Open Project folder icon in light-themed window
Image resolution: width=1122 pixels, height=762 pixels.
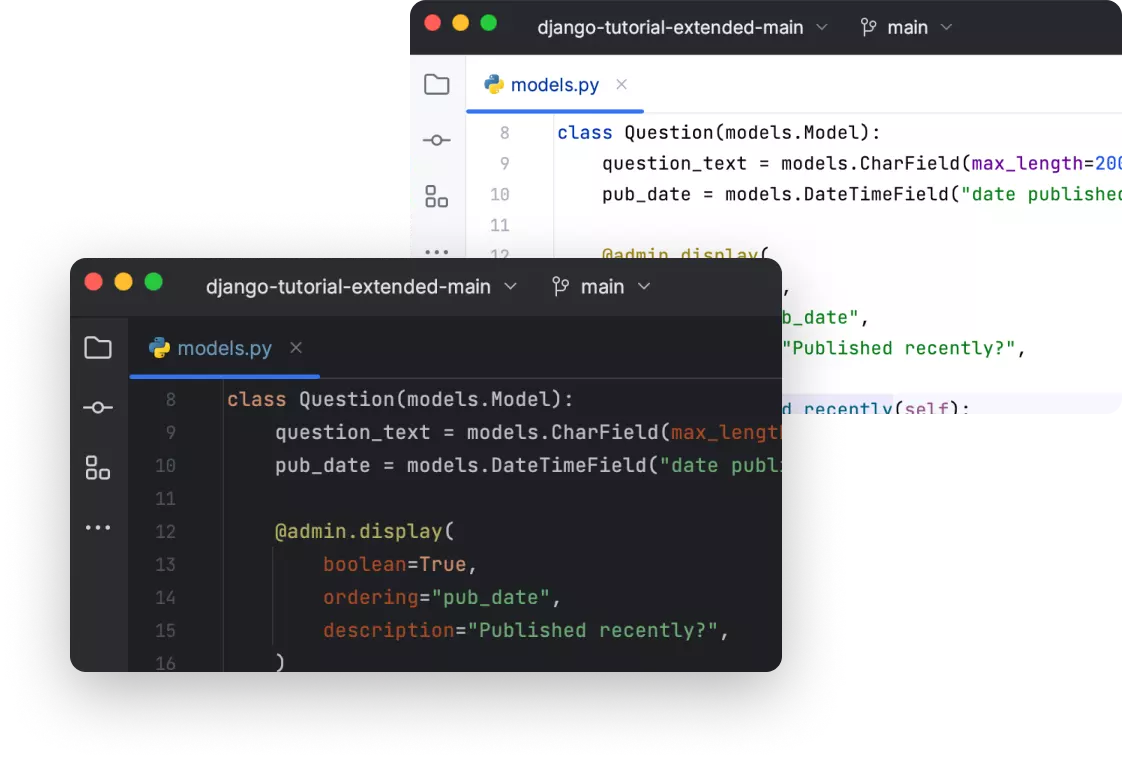(x=437, y=85)
